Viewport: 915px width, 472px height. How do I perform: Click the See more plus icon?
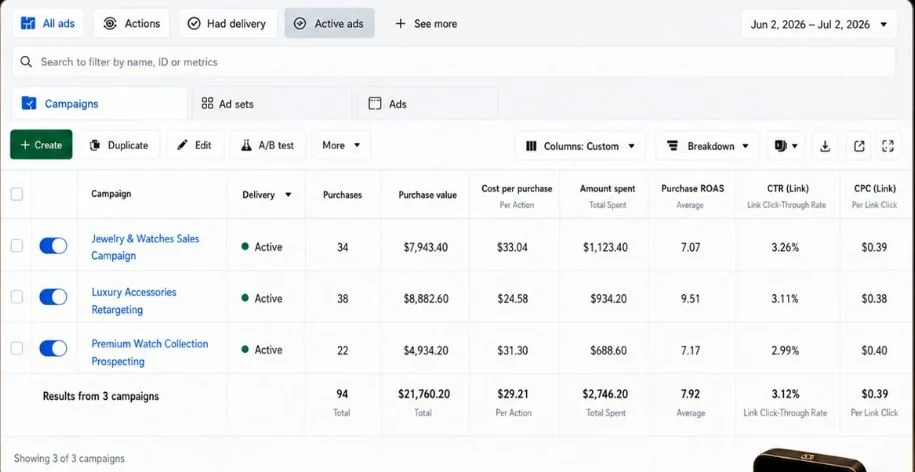[x=400, y=23]
